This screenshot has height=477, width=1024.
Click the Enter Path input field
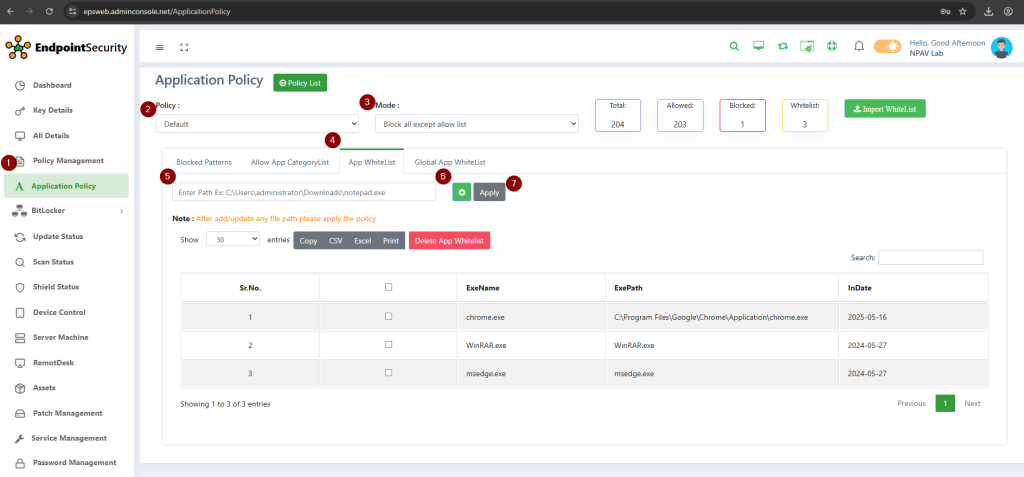coord(304,192)
